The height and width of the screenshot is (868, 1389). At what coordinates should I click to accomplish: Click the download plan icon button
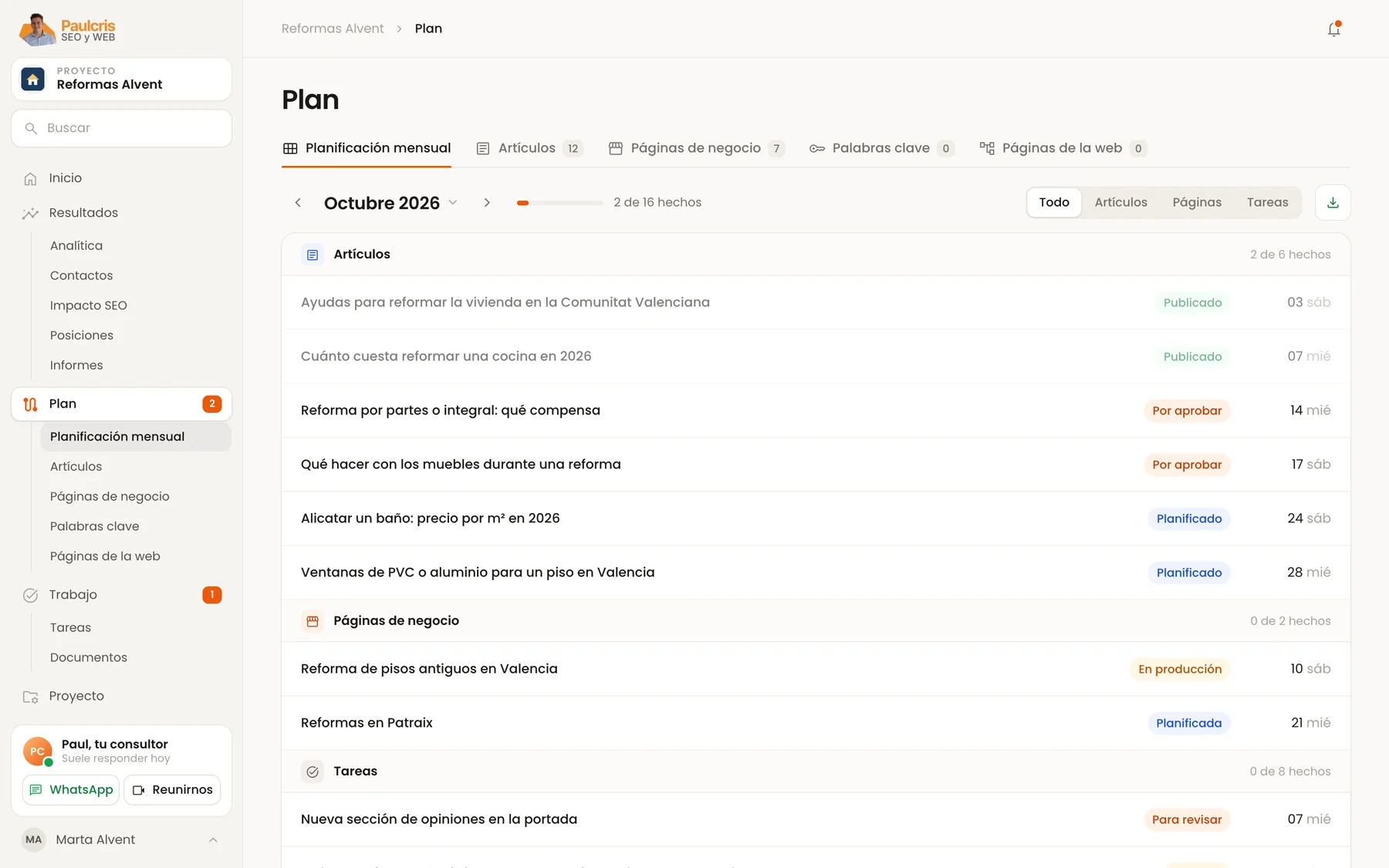point(1333,202)
